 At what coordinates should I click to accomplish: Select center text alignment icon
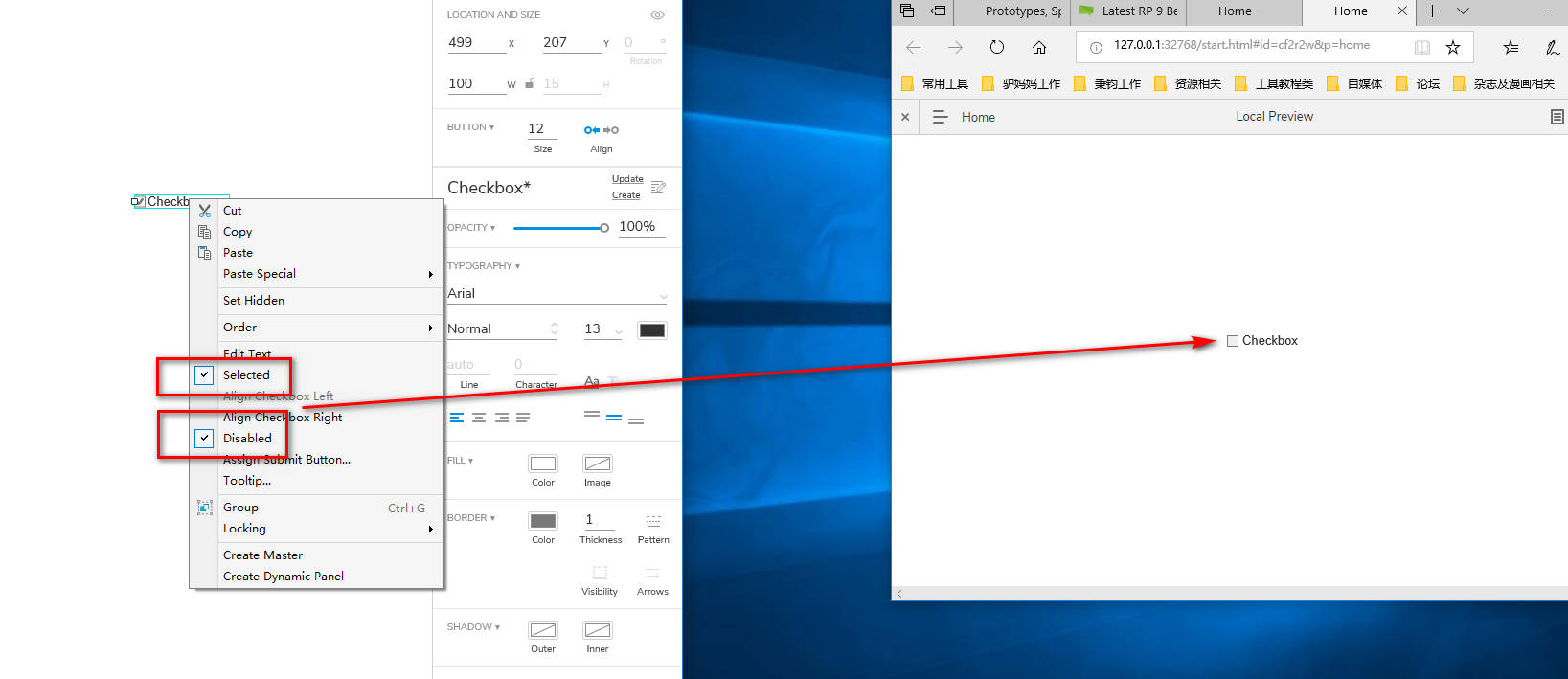(479, 418)
